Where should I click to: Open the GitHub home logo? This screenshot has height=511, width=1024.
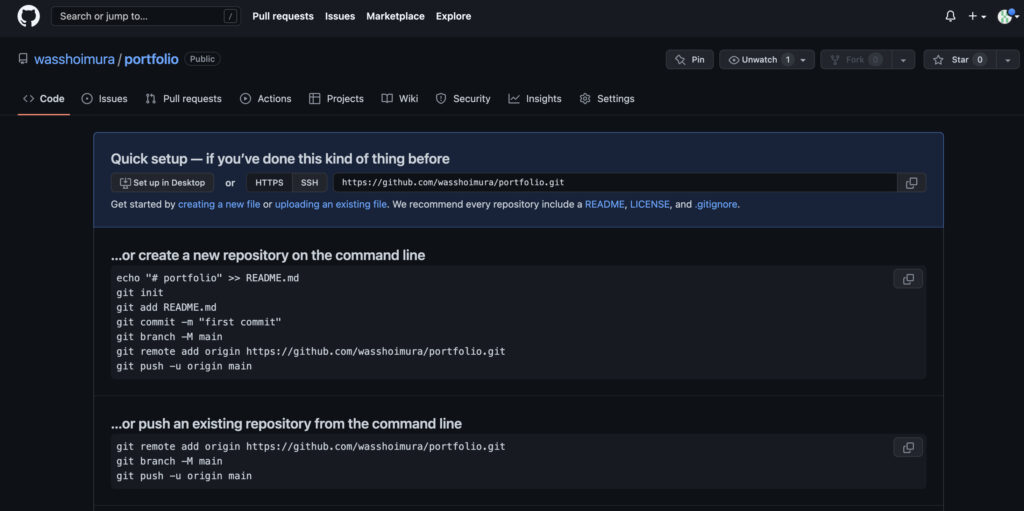[28, 16]
